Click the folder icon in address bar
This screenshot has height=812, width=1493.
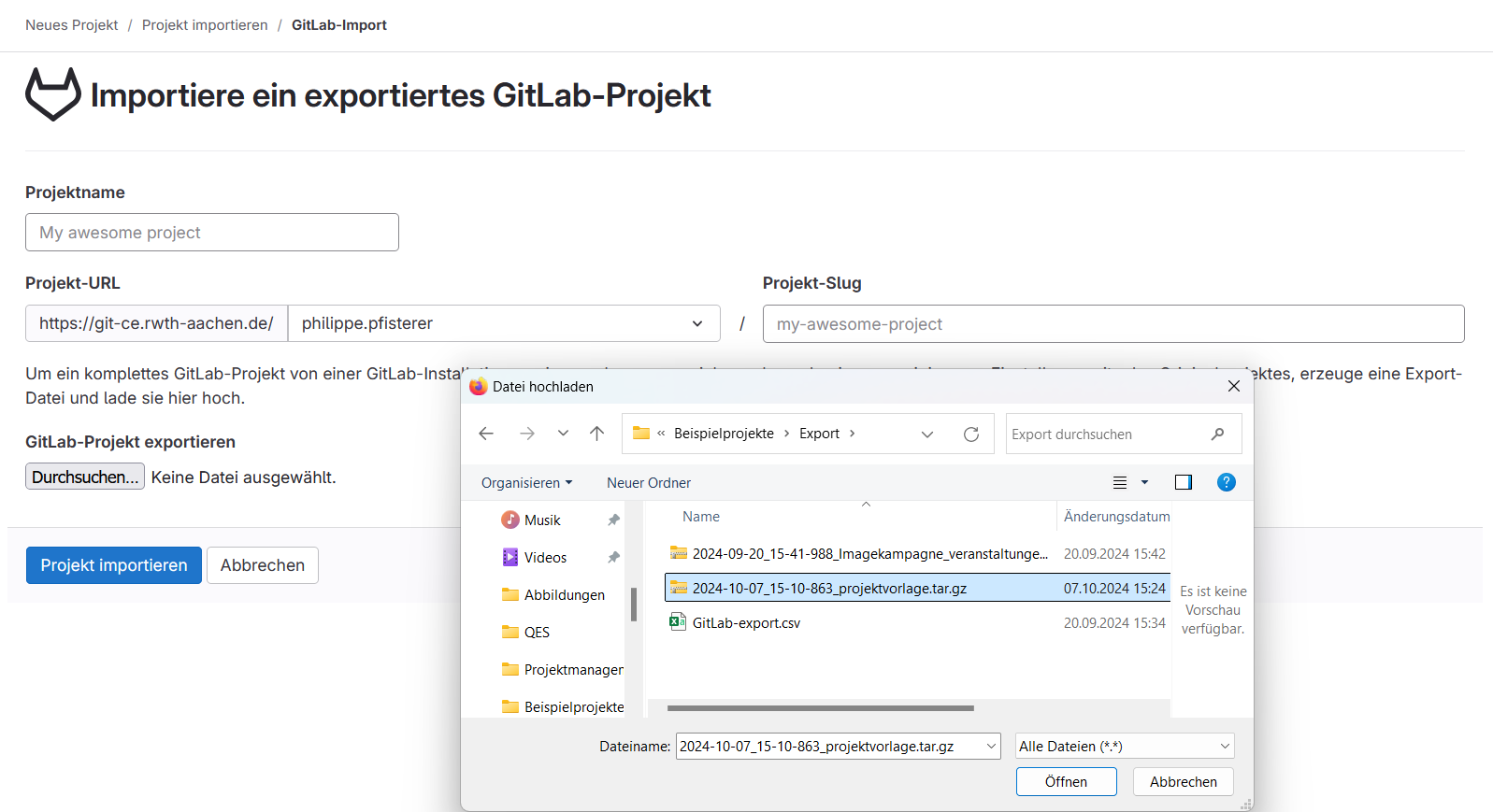coord(641,433)
